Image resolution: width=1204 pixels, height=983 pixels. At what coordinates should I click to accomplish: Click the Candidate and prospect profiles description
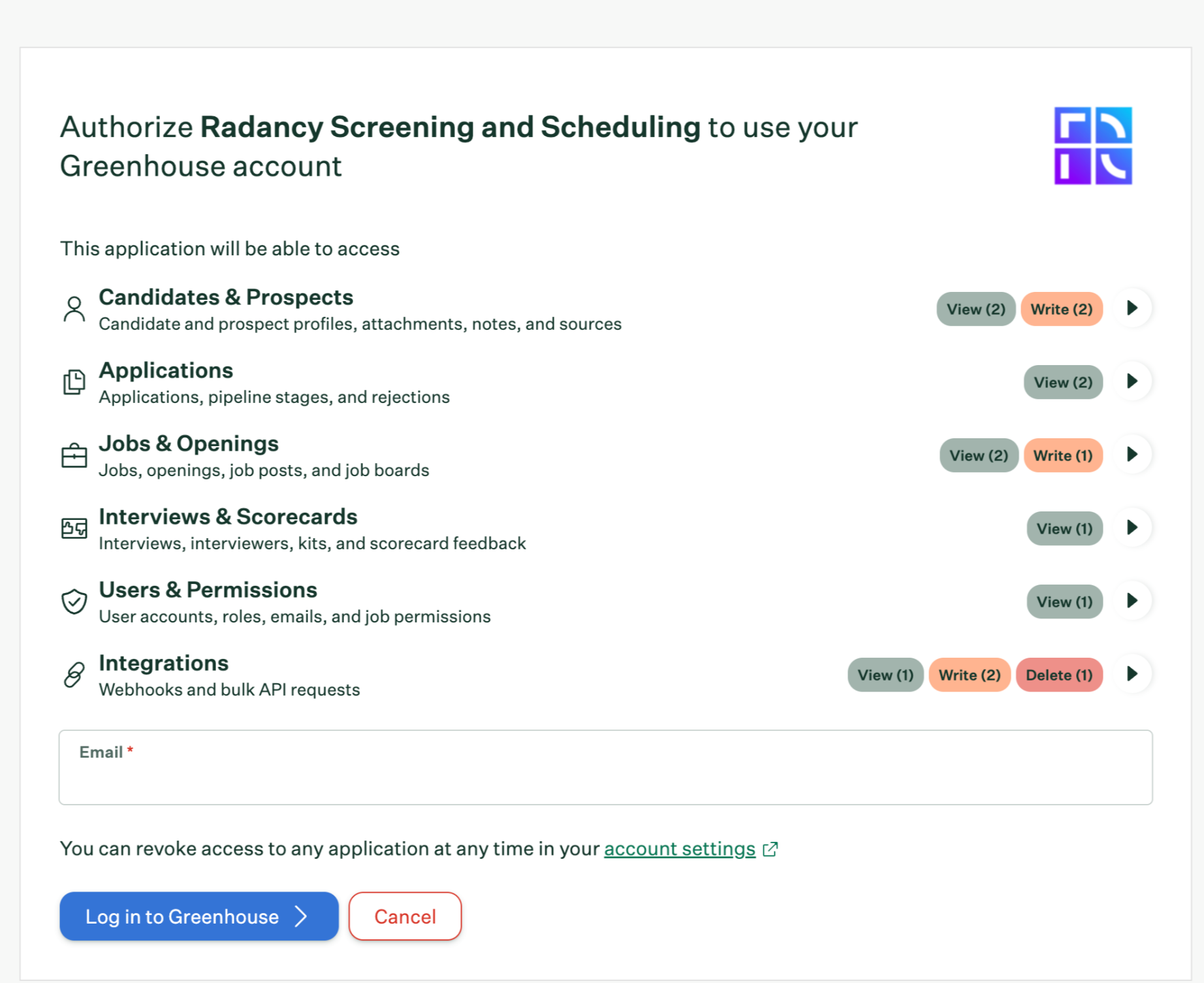click(x=360, y=324)
